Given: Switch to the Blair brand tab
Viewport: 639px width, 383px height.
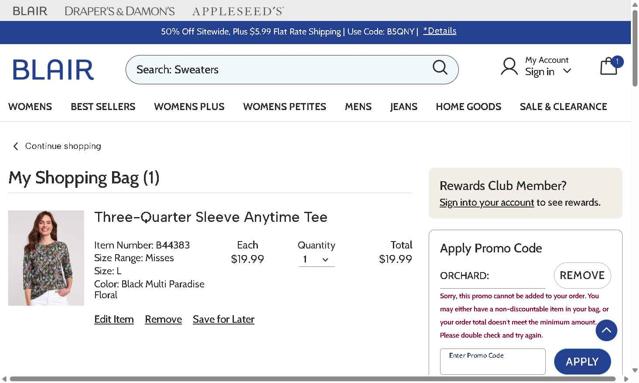Looking at the screenshot, I should coord(30,11).
